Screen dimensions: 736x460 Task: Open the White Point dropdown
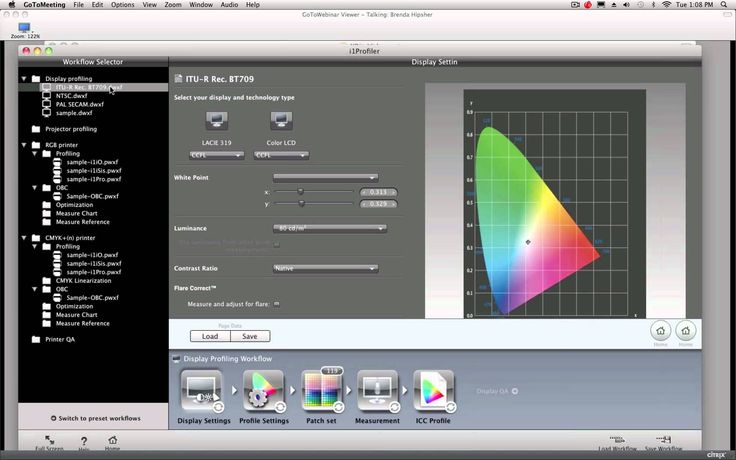326,177
